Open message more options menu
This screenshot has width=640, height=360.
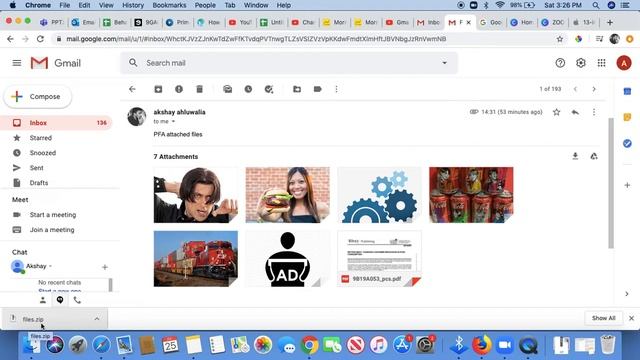click(594, 112)
